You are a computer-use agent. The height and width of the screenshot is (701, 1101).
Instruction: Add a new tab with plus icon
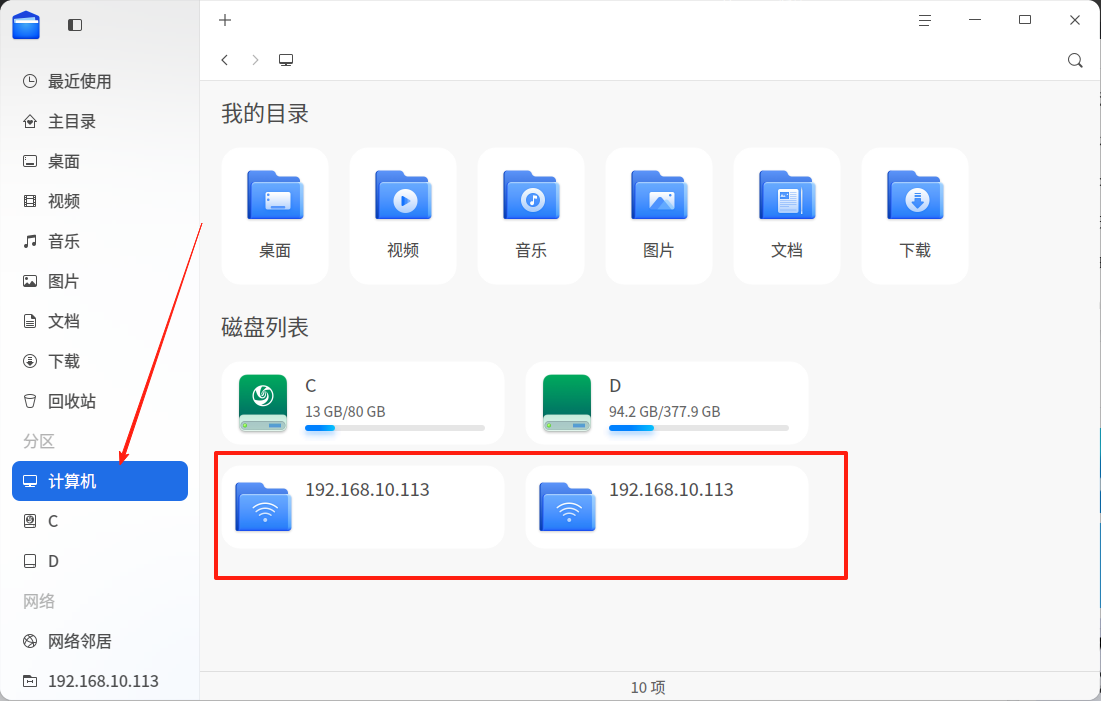[225, 20]
